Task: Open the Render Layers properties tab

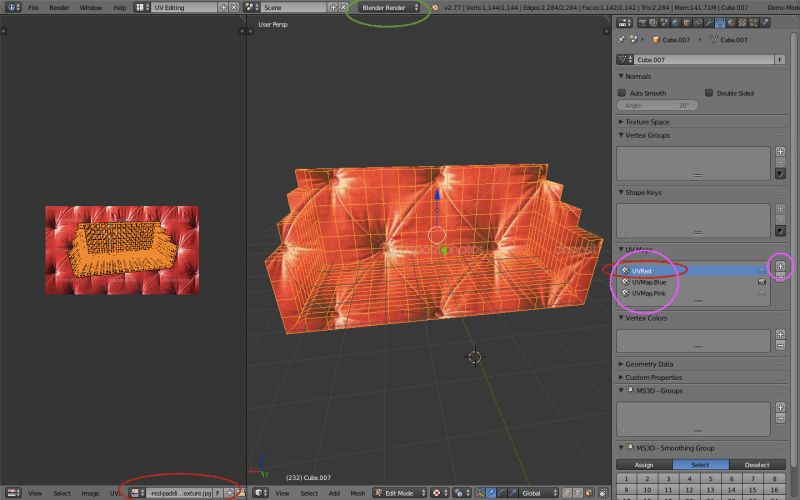Action: pyautogui.click(x=653, y=22)
